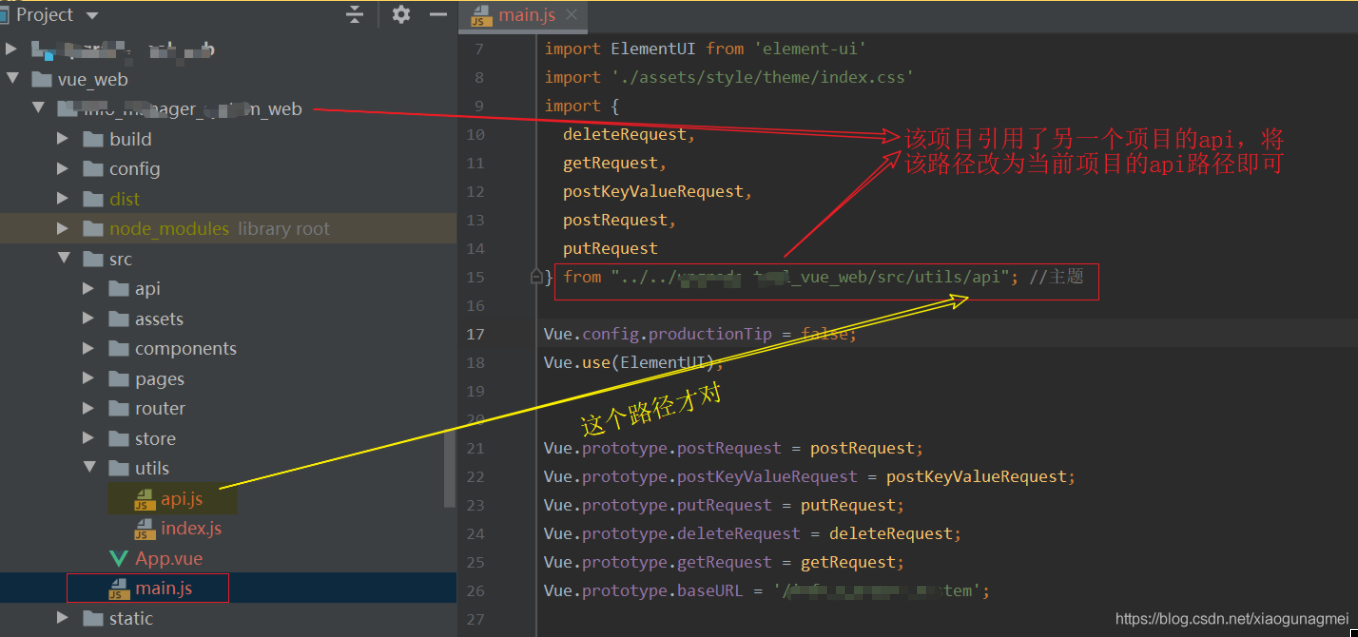
Task: Close the main.js tab
Action: point(572,14)
